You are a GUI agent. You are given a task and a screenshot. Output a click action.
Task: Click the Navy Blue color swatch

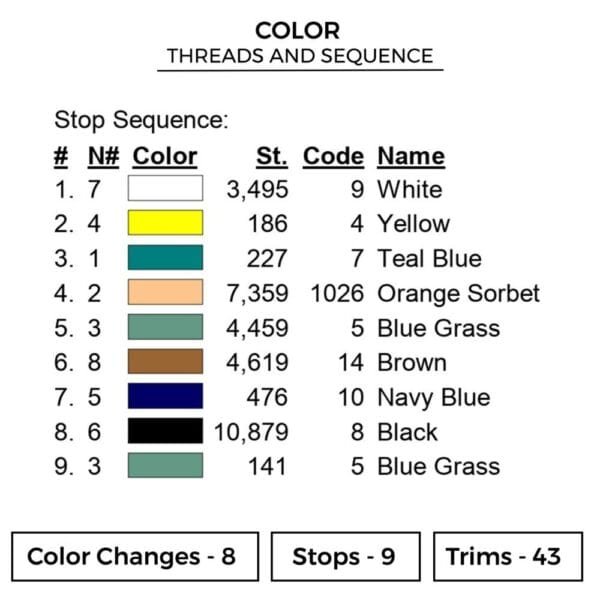click(x=165, y=397)
